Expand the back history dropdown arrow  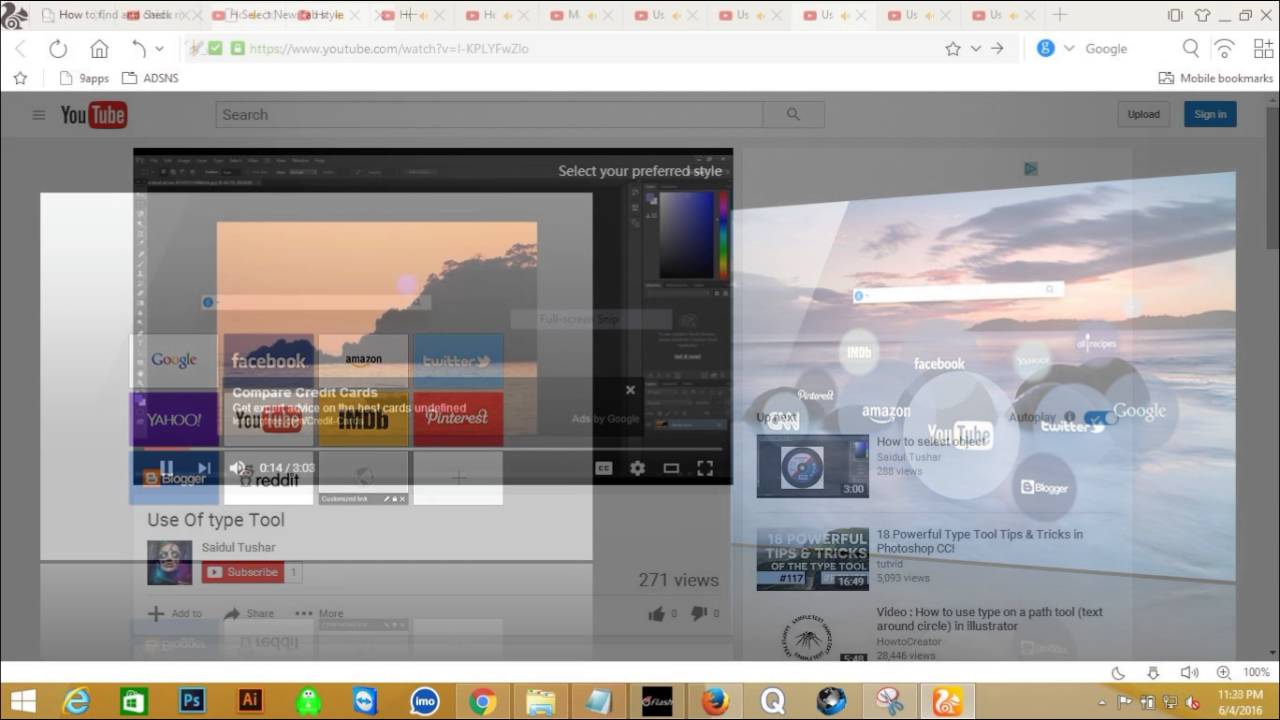tap(159, 49)
